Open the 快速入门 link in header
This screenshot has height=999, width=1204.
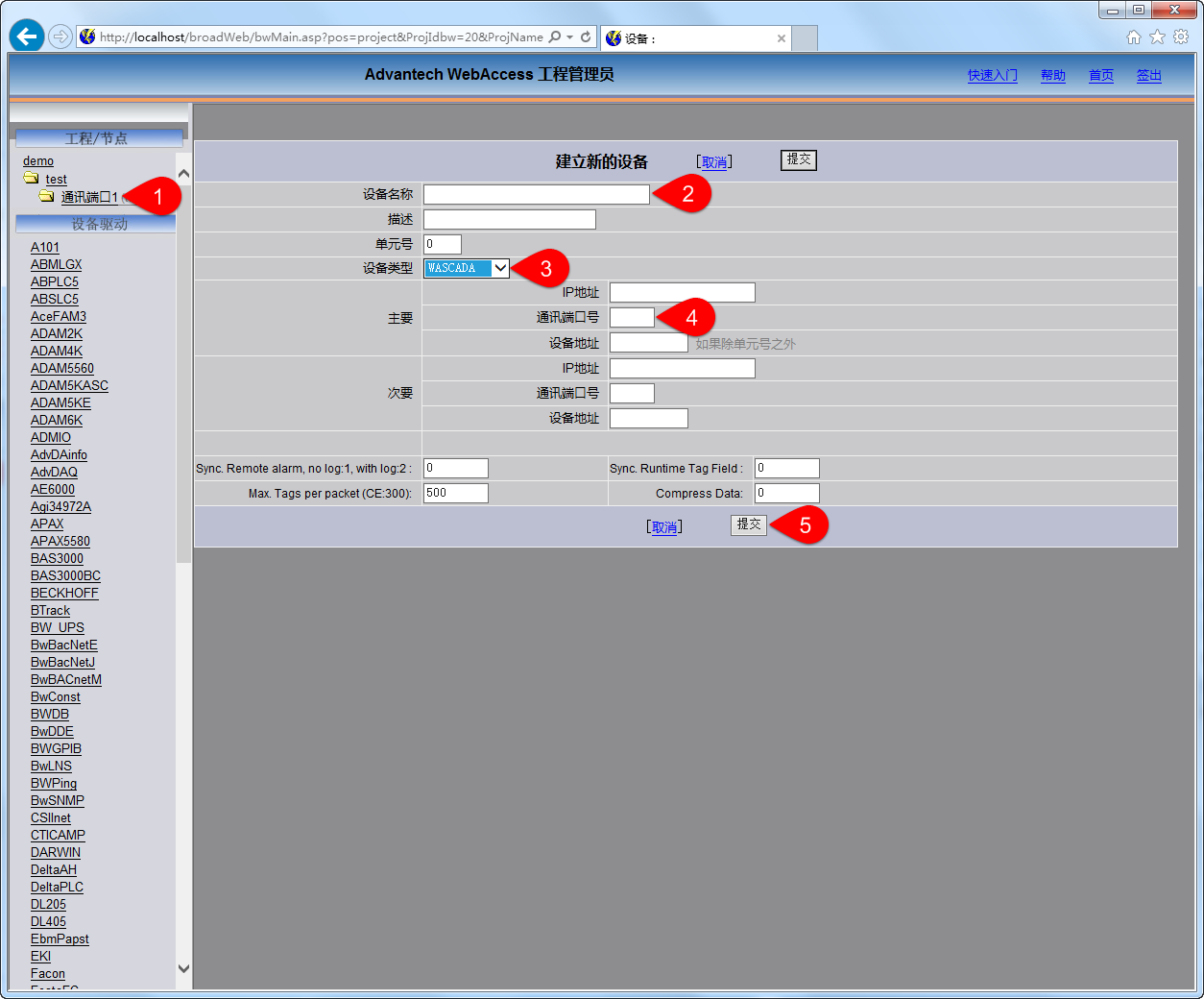coord(992,76)
